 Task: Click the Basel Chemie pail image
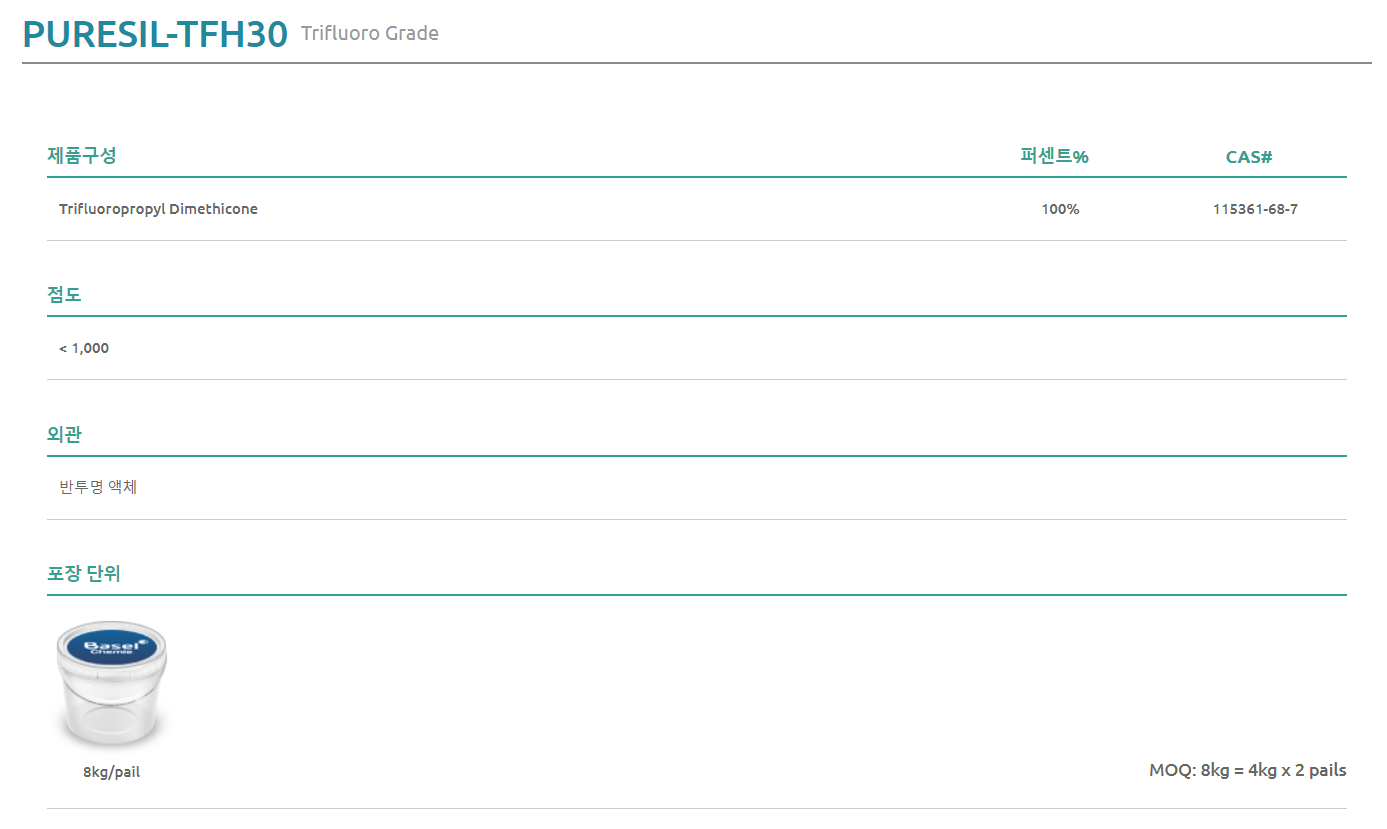111,684
